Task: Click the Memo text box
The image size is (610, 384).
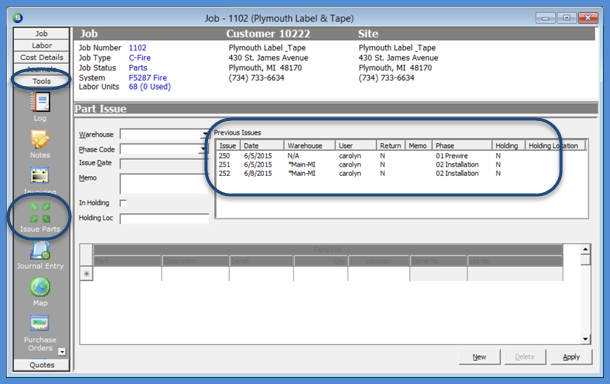Action: pyautogui.click(x=164, y=184)
